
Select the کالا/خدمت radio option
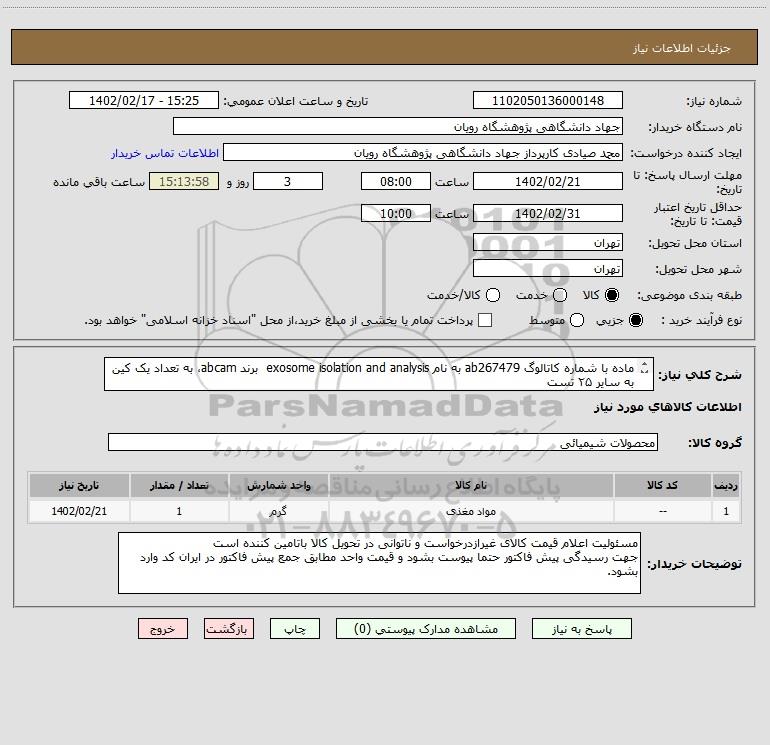click(493, 295)
